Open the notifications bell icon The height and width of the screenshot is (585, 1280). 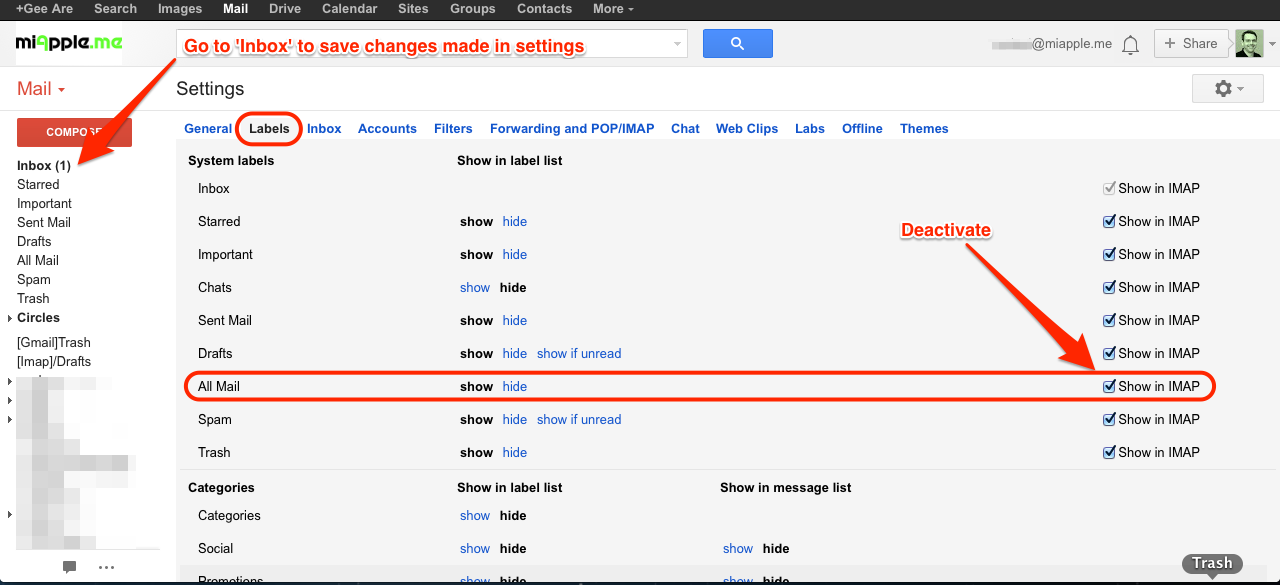[x=1130, y=45]
